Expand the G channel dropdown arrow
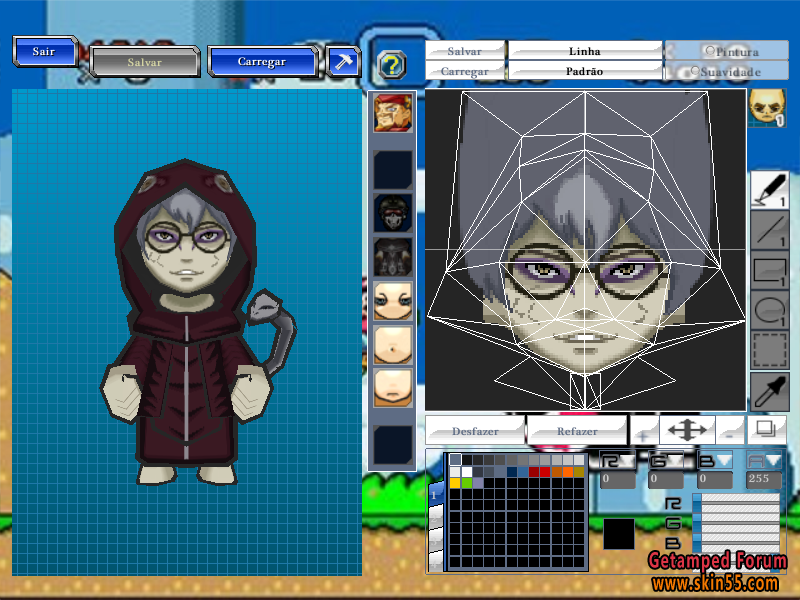This screenshot has height=600, width=800. pos(676,461)
